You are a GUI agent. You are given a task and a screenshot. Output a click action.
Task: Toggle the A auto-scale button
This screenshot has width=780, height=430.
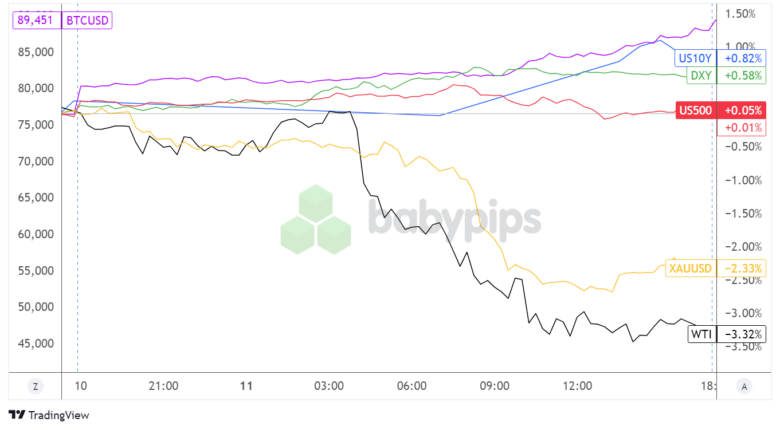743,386
